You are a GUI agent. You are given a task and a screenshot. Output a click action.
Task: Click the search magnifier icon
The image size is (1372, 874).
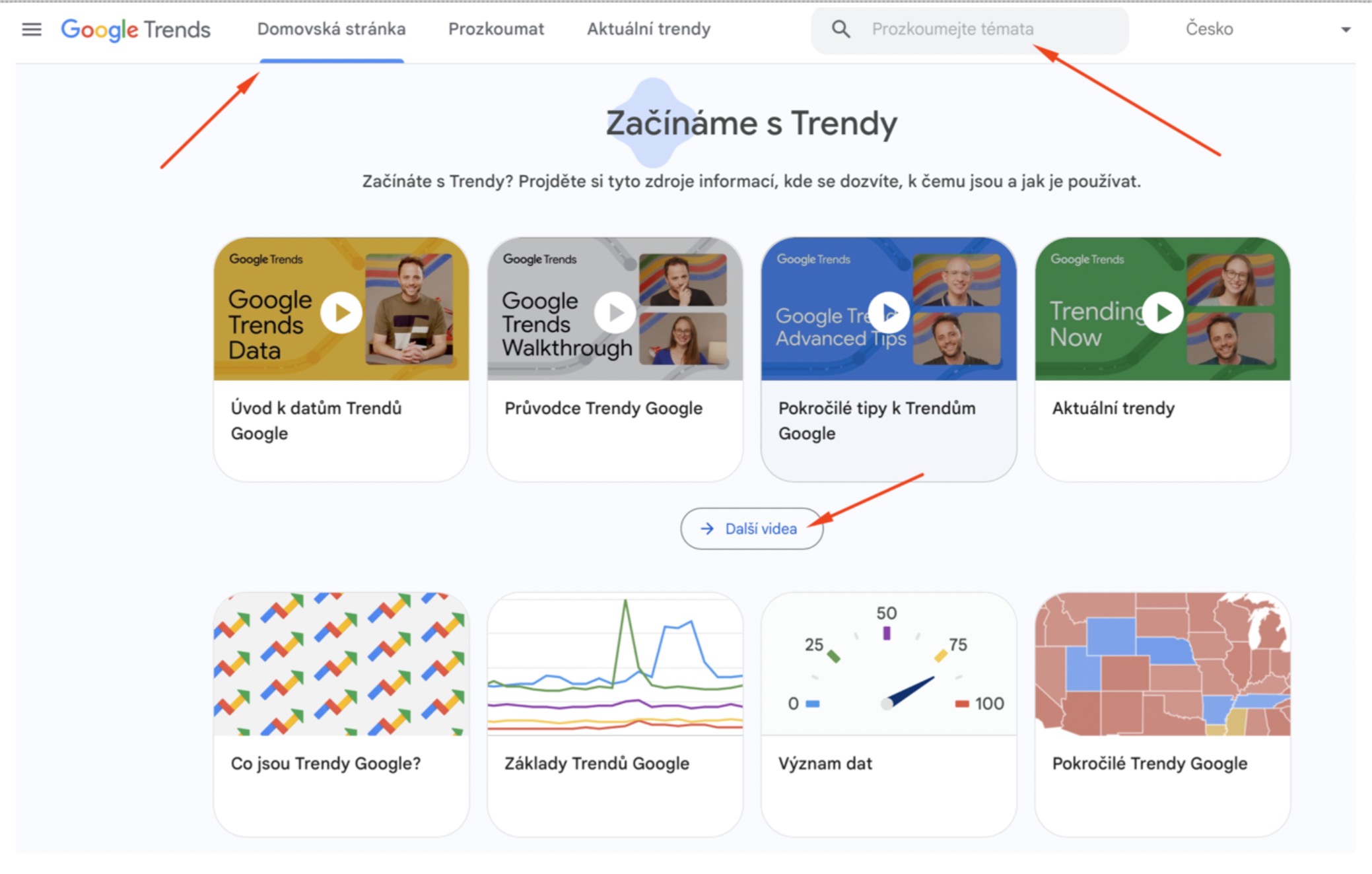840,29
